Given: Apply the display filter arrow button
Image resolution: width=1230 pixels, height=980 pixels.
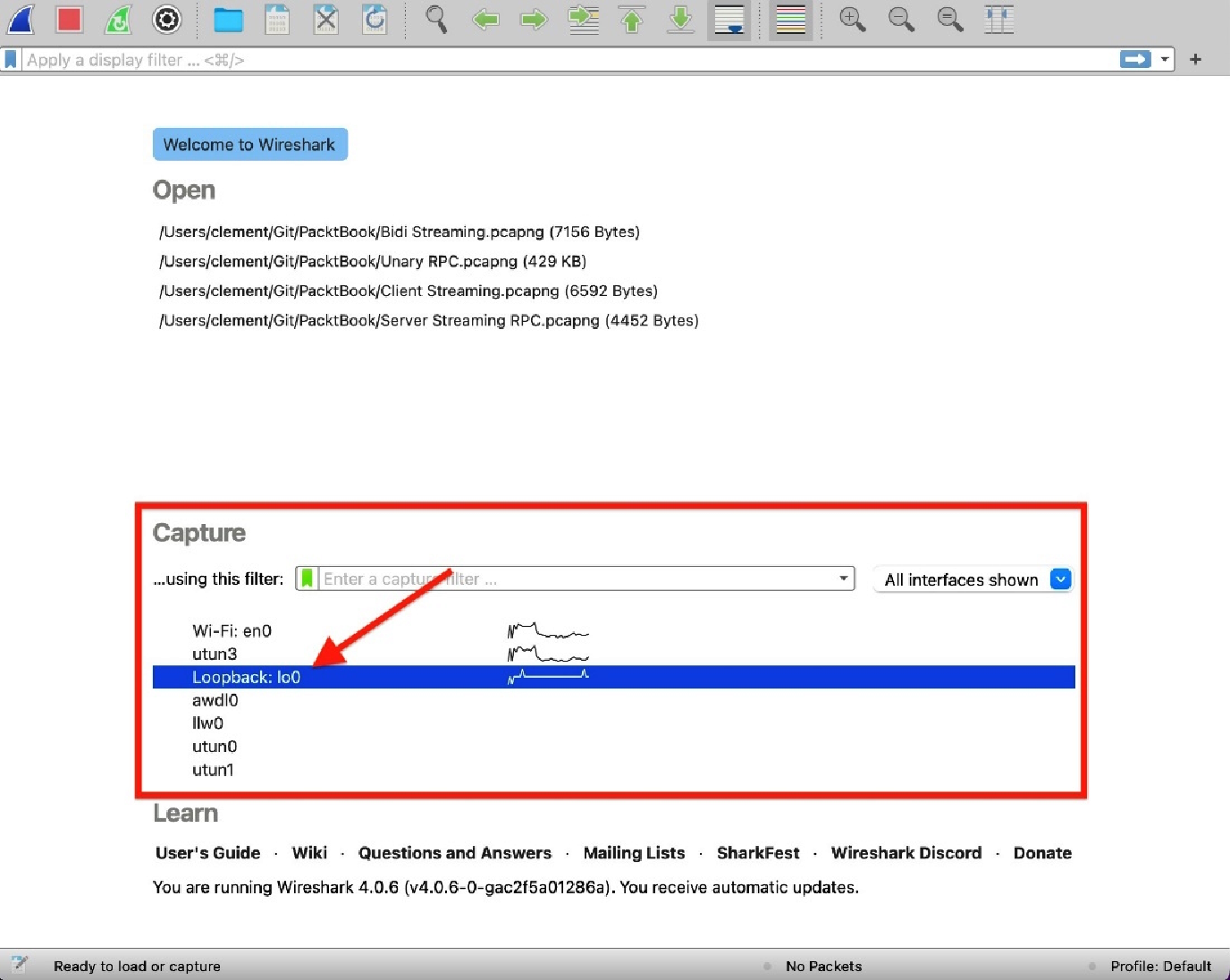Looking at the screenshot, I should [x=1135, y=59].
